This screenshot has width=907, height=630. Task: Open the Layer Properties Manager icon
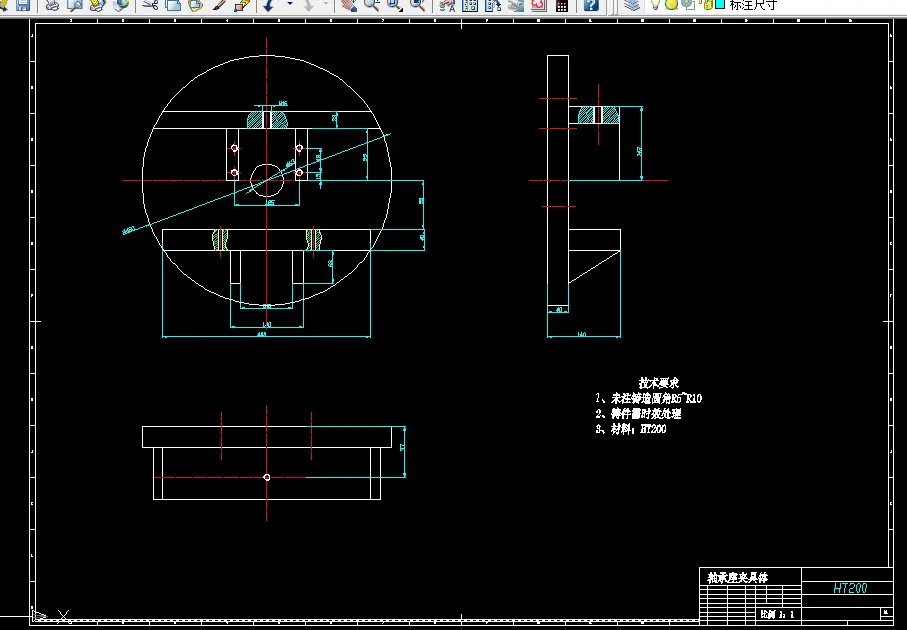(x=632, y=5)
